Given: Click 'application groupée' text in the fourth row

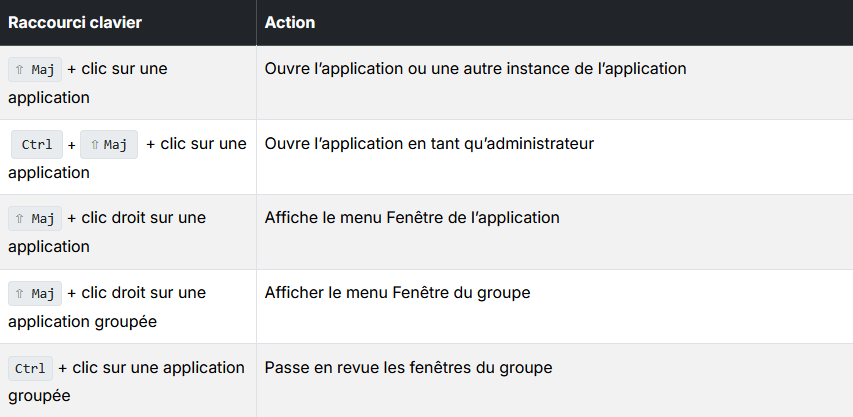Looking at the screenshot, I should click(82, 321).
